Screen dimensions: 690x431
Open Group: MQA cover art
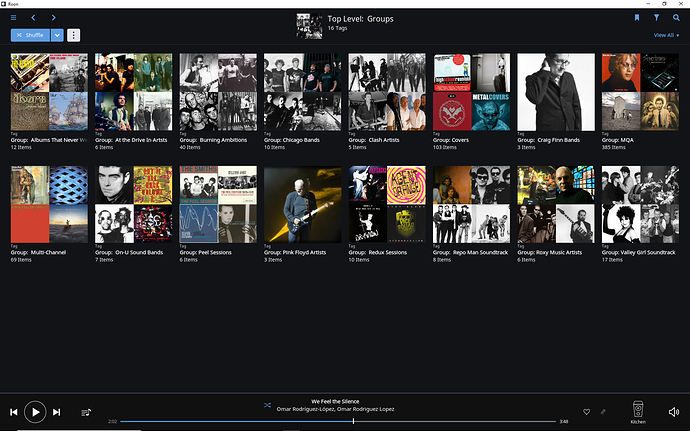(640, 92)
